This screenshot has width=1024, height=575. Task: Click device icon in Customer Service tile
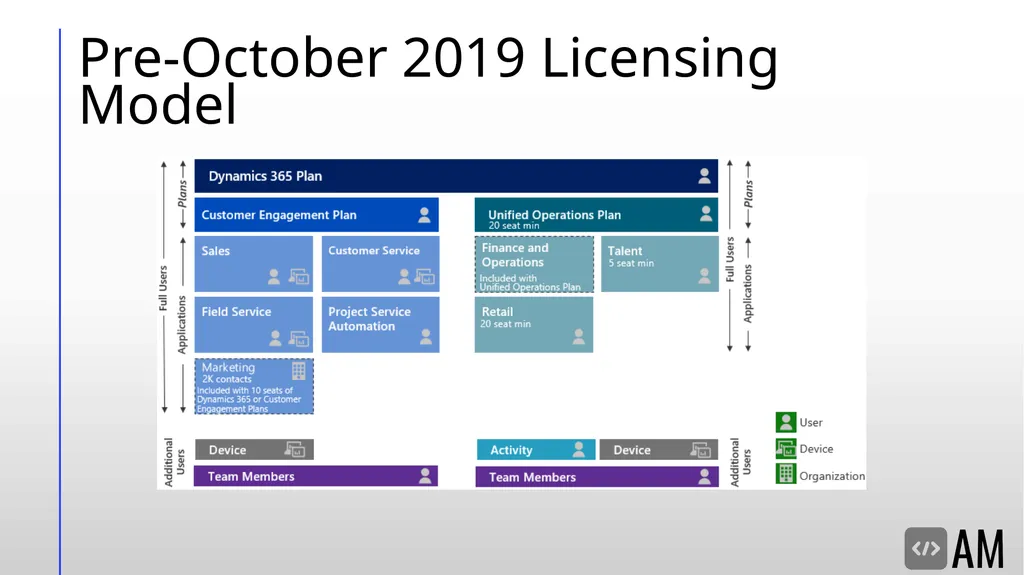coord(424,277)
